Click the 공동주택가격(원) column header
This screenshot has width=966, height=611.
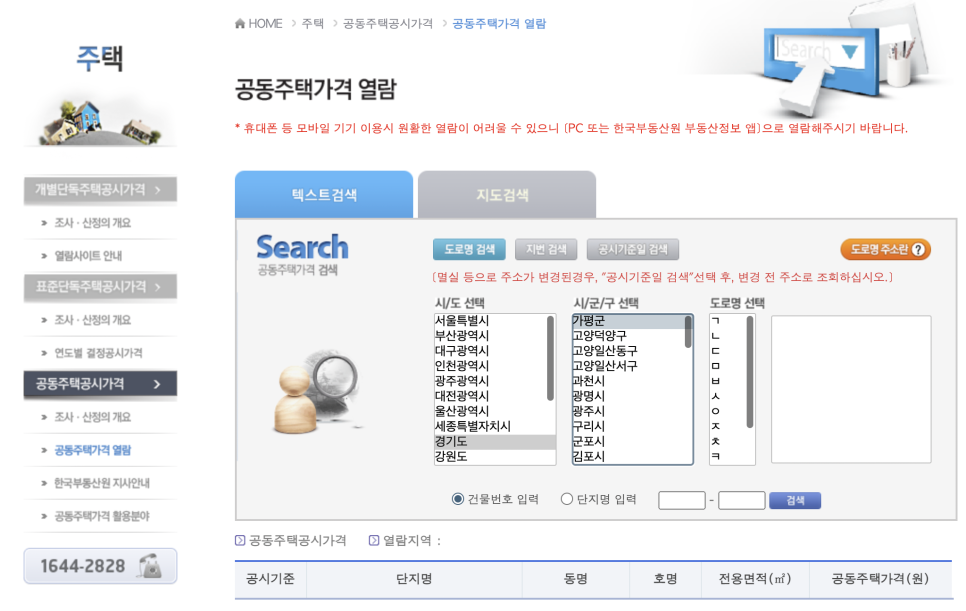tap(880, 579)
